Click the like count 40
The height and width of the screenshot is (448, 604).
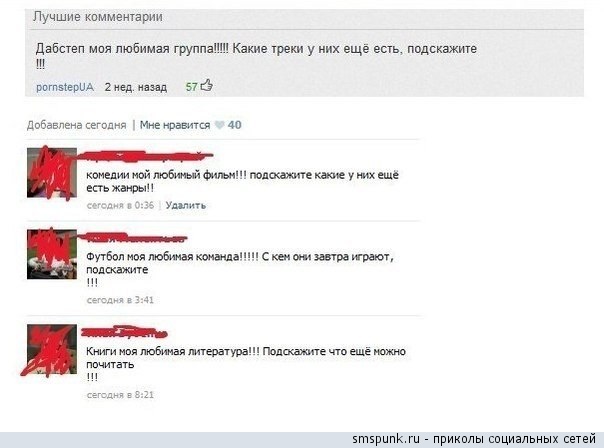pyautogui.click(x=234, y=125)
